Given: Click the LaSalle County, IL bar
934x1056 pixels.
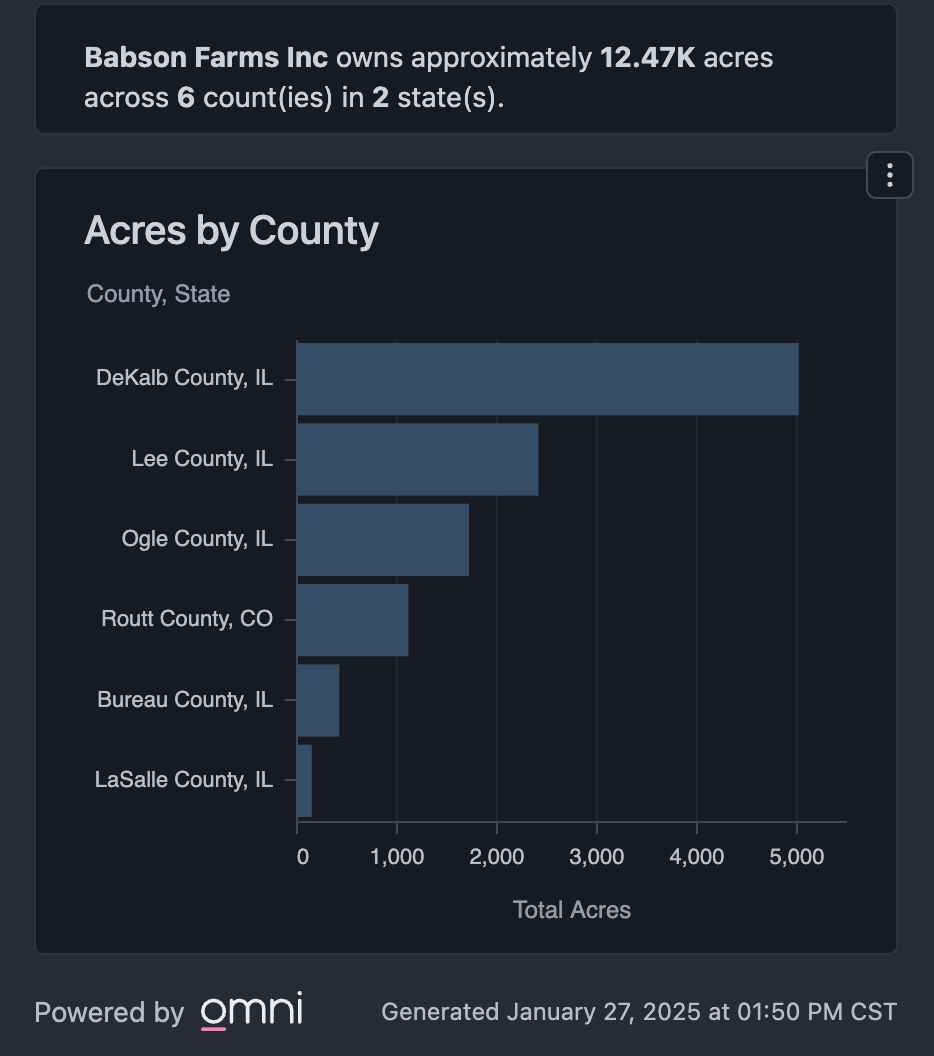Looking at the screenshot, I should point(304,781).
